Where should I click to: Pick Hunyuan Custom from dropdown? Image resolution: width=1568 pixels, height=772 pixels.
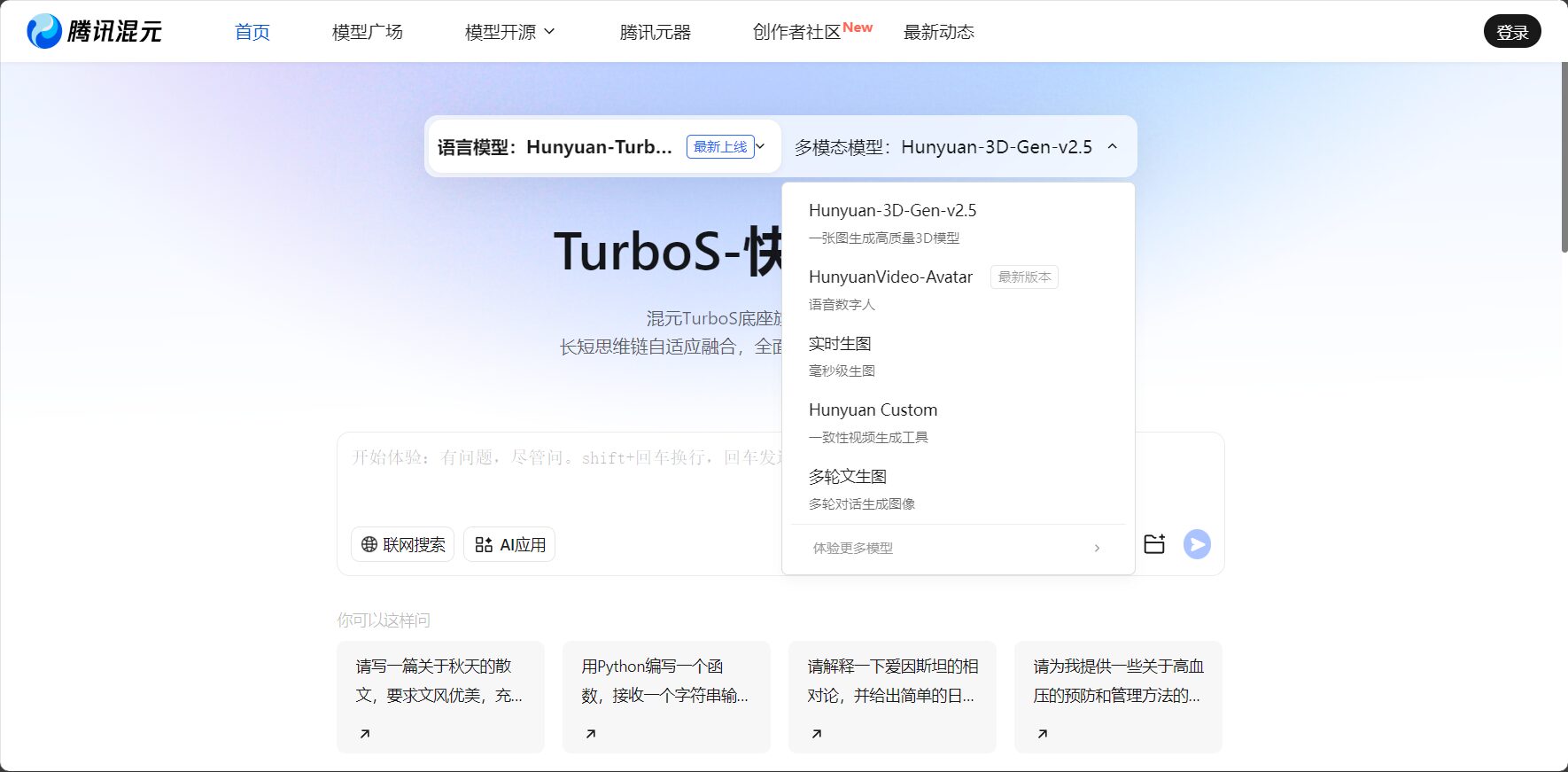tap(958, 422)
